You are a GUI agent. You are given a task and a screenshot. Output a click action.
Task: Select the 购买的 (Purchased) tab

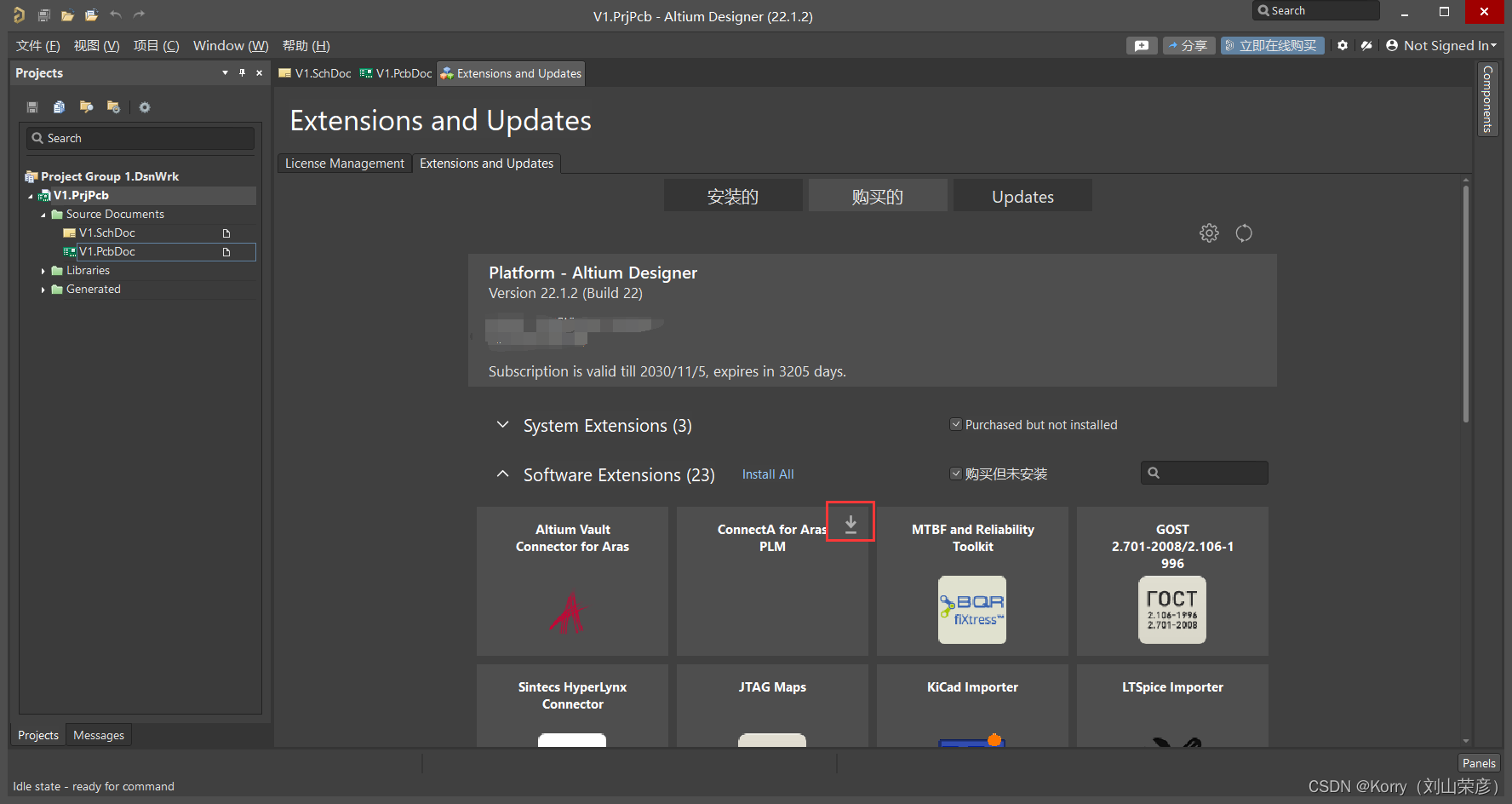point(878,196)
